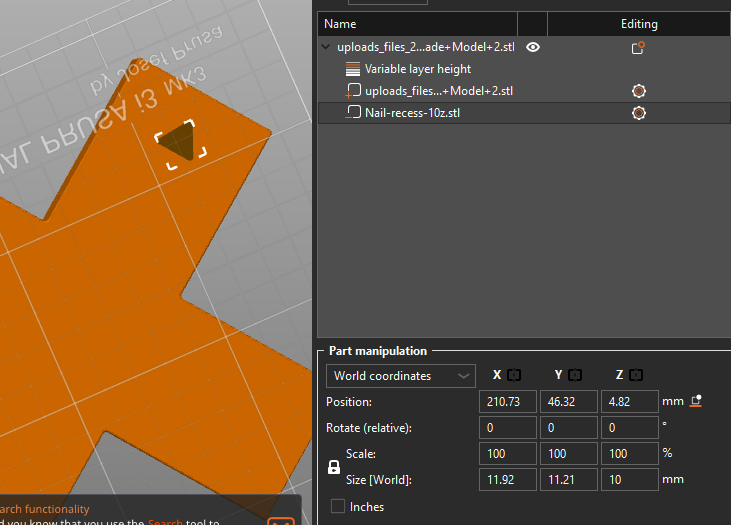The height and width of the screenshot is (525, 731).
Task: Click the Size Z field showing 10
Action: [x=630, y=480]
